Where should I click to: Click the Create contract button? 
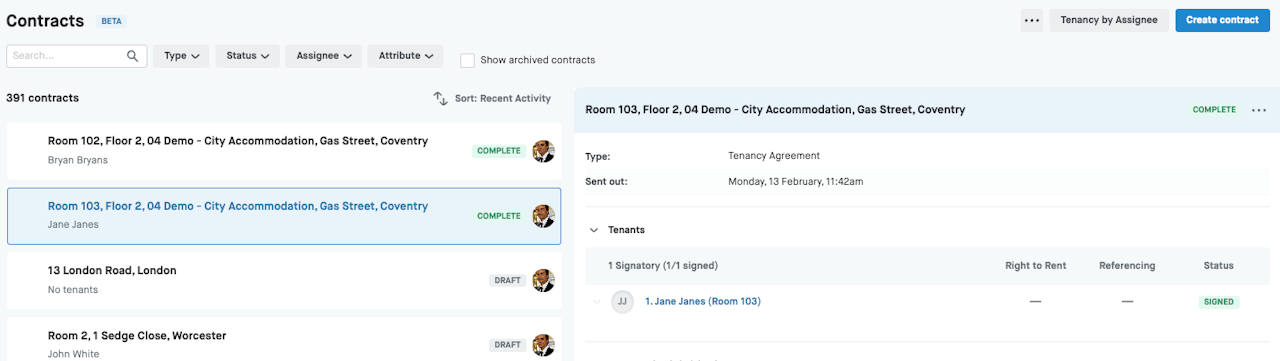(x=1223, y=20)
